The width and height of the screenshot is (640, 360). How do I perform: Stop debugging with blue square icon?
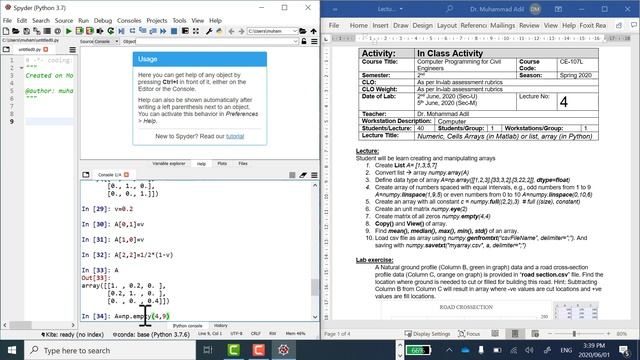pos(174,31)
